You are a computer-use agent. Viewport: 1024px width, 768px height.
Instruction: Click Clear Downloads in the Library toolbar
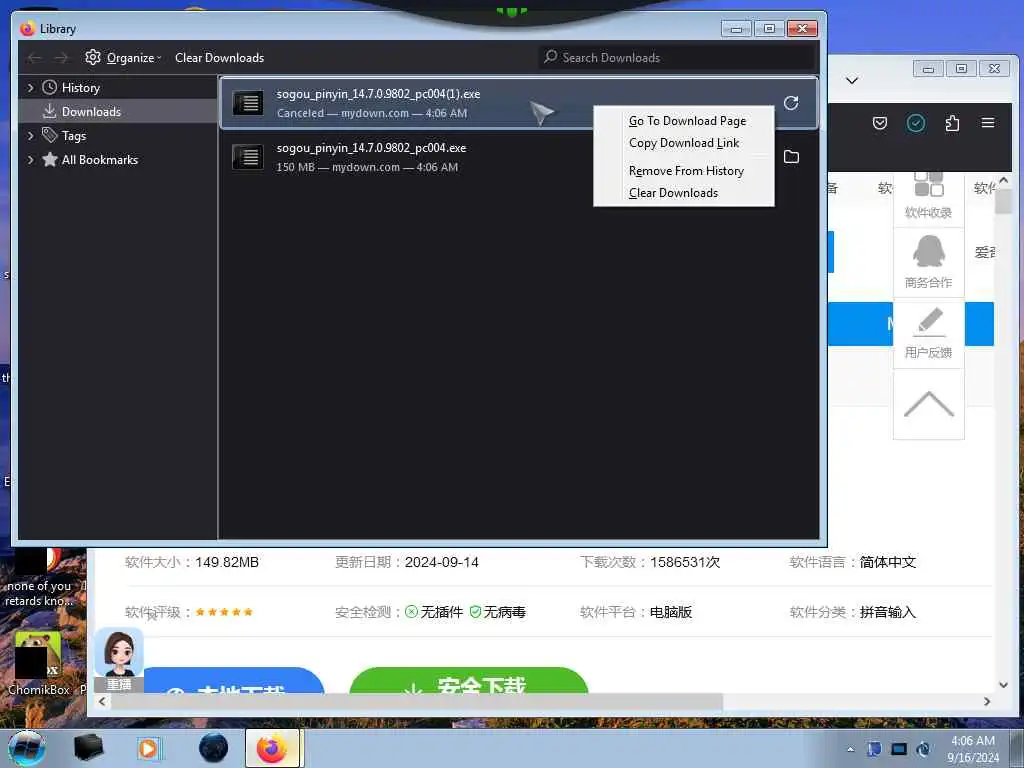coord(219,57)
